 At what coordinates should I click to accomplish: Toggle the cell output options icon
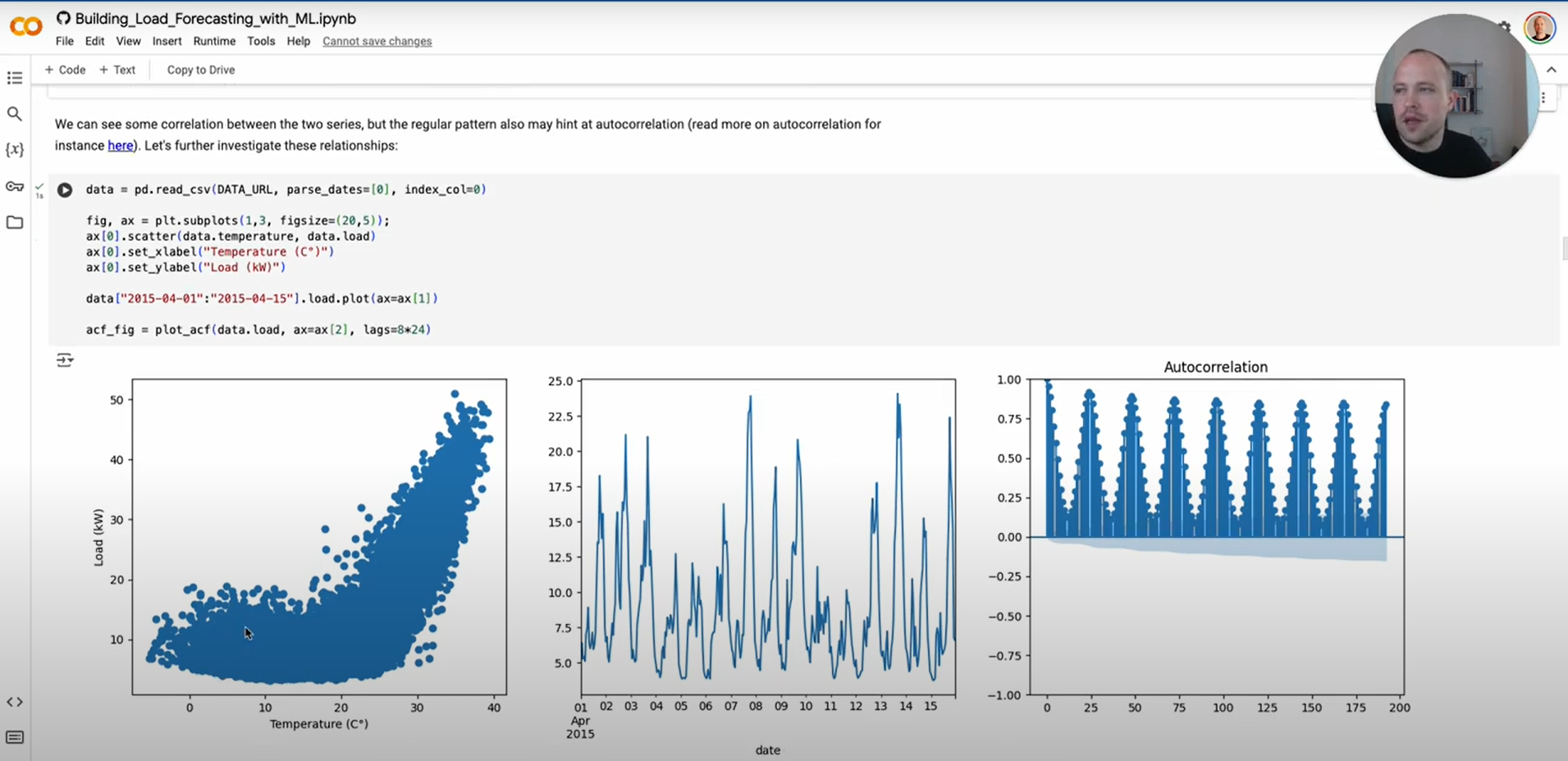(x=65, y=360)
